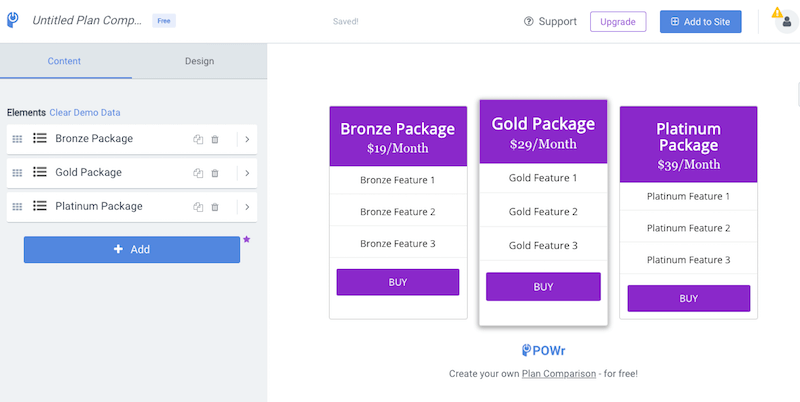Add a new plan element
This screenshot has width=800, height=402.
click(x=132, y=249)
